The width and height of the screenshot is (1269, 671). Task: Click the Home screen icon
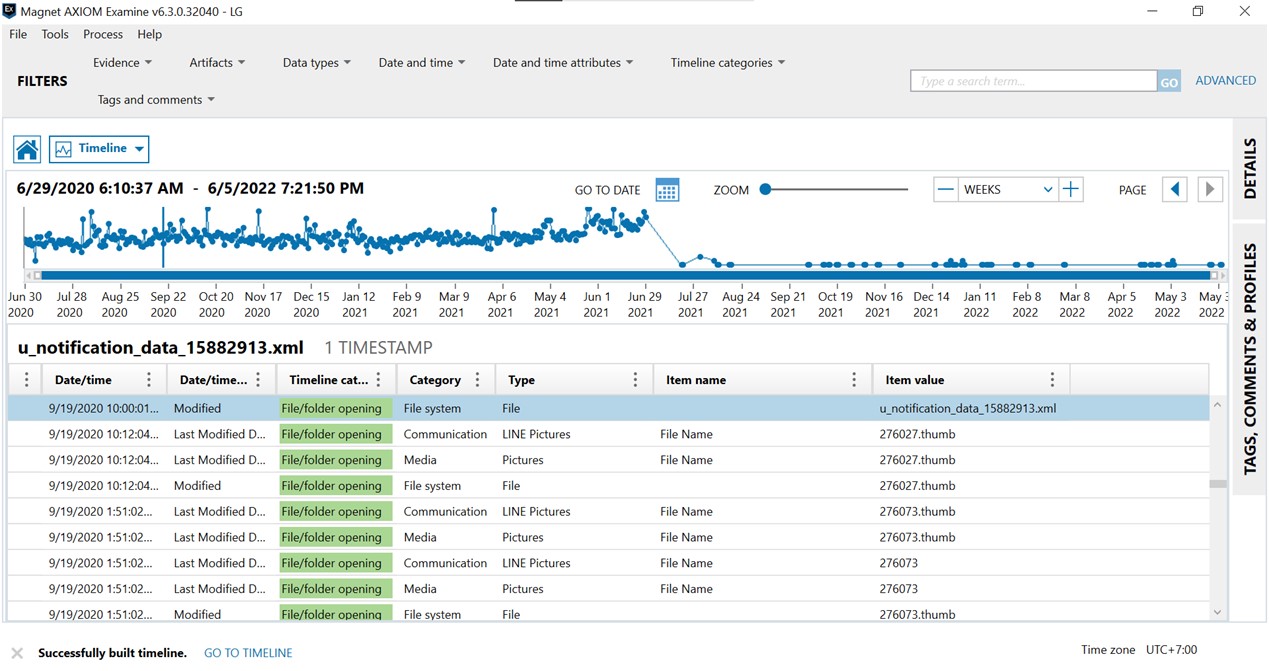tap(26, 148)
